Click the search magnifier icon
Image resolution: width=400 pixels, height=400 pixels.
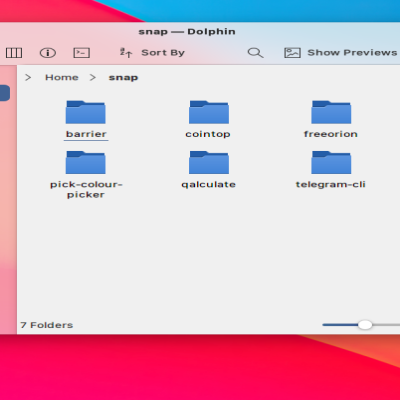pyautogui.click(x=255, y=53)
